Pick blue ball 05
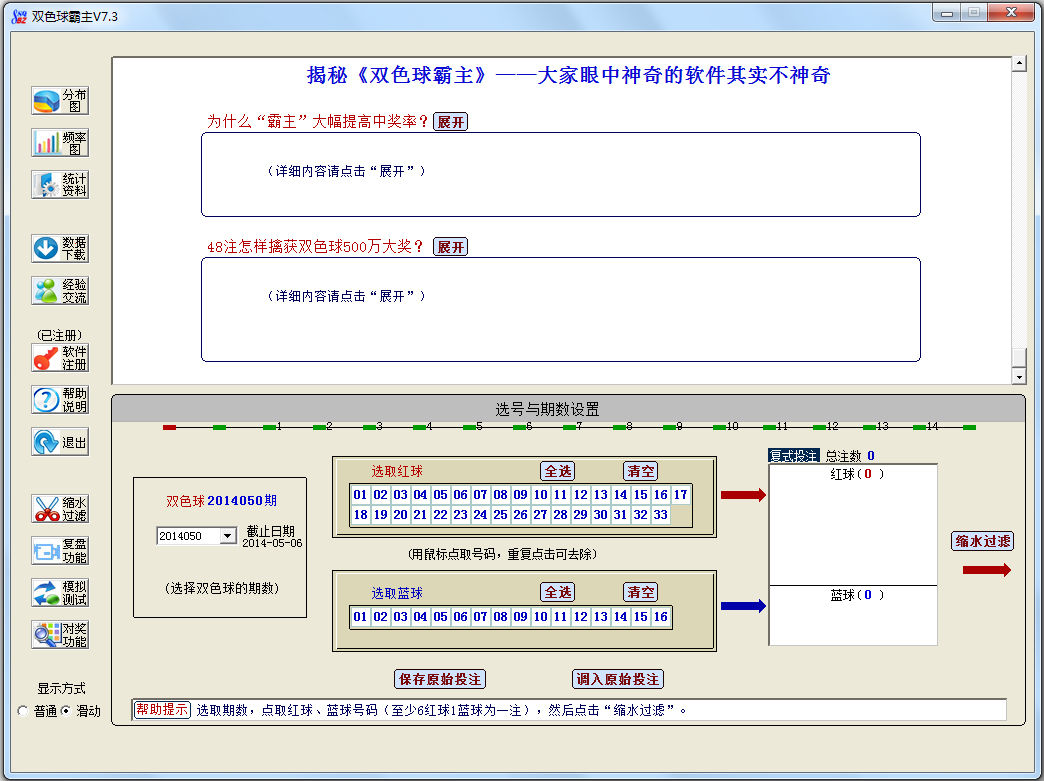This screenshot has height=781, width=1044. 440,617
